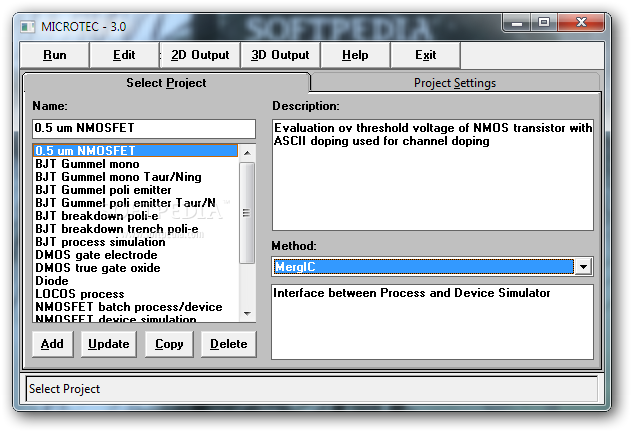Select the LOCOS process project
The image size is (632, 432).
click(x=136, y=294)
